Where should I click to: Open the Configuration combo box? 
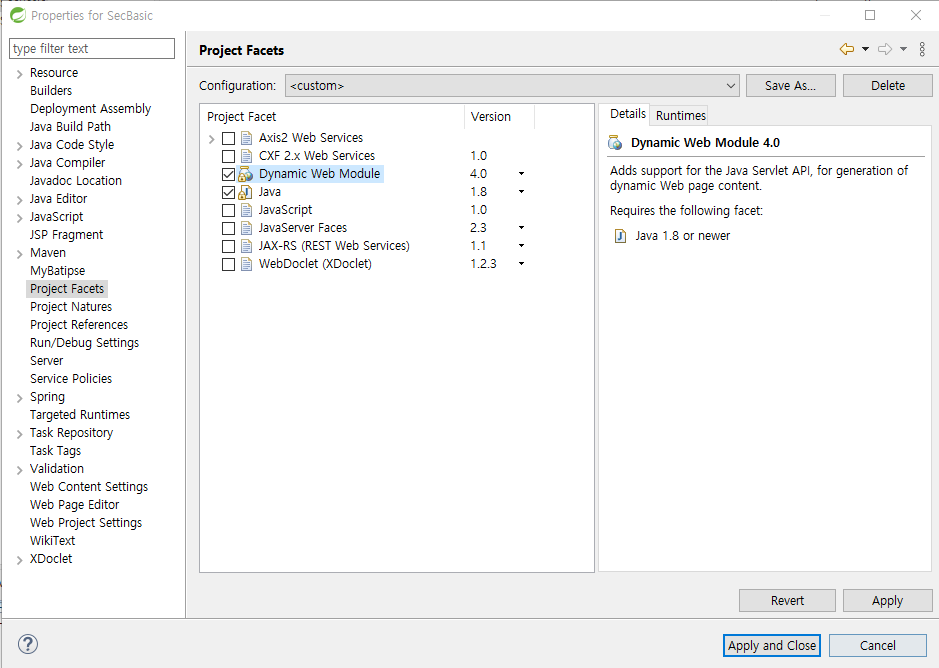512,86
